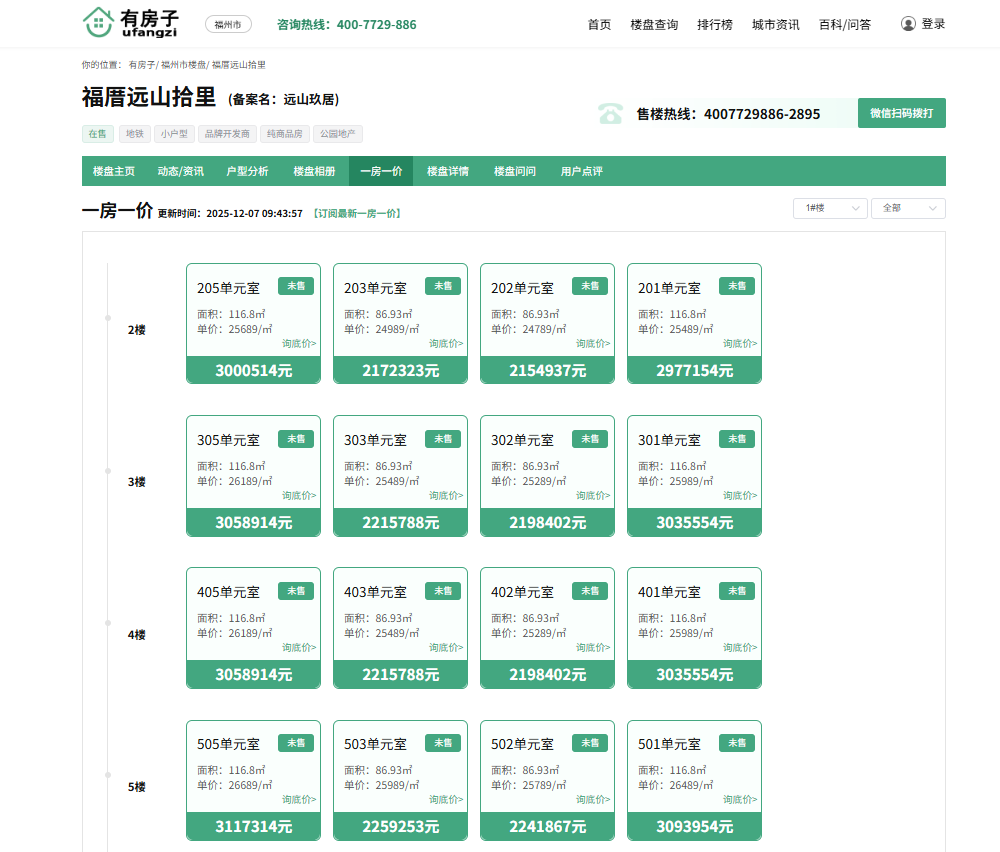Click the 订阅最新一房一价 link
Image resolution: width=1000 pixels, height=852 pixels.
pos(357,213)
